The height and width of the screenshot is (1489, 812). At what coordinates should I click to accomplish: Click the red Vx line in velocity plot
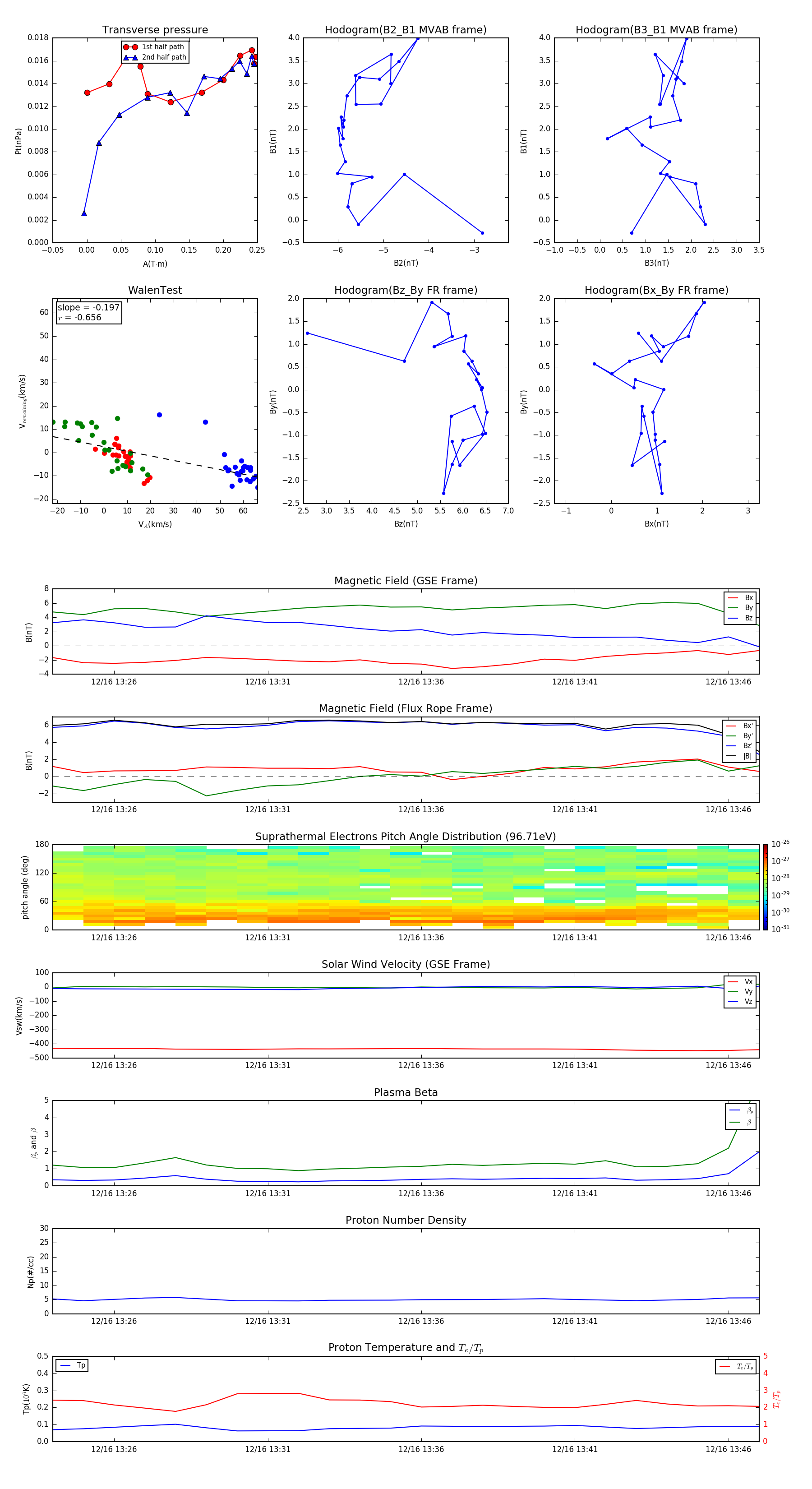(406, 1049)
